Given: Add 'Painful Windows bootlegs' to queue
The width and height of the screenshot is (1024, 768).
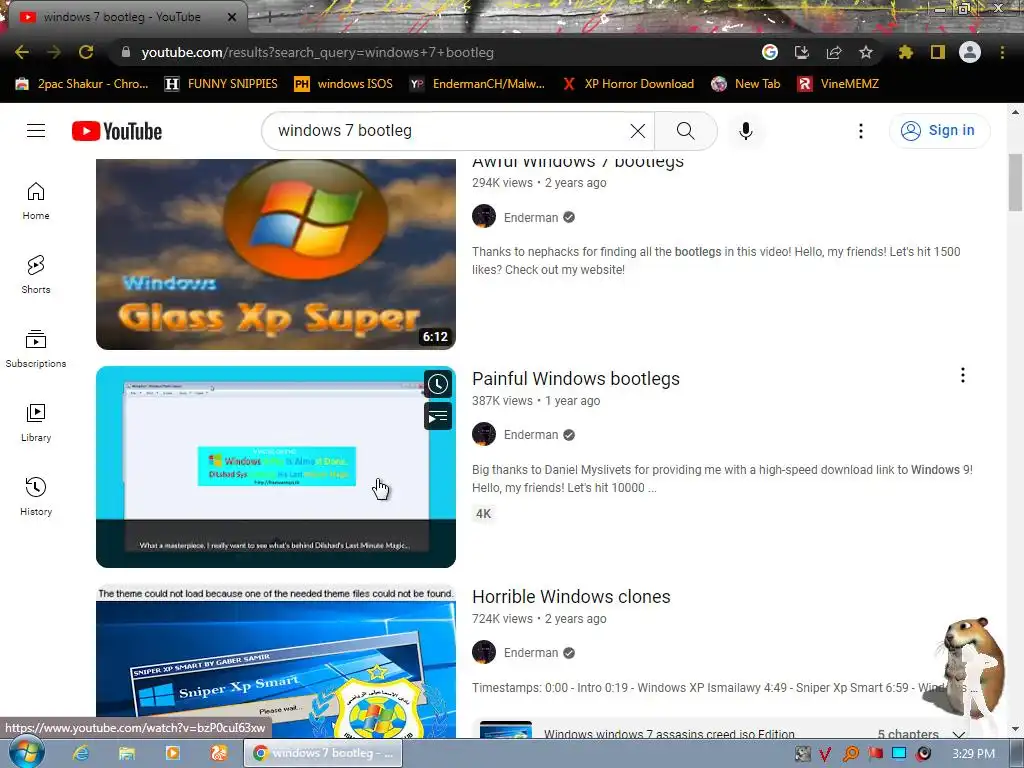Looking at the screenshot, I should pos(438,417).
